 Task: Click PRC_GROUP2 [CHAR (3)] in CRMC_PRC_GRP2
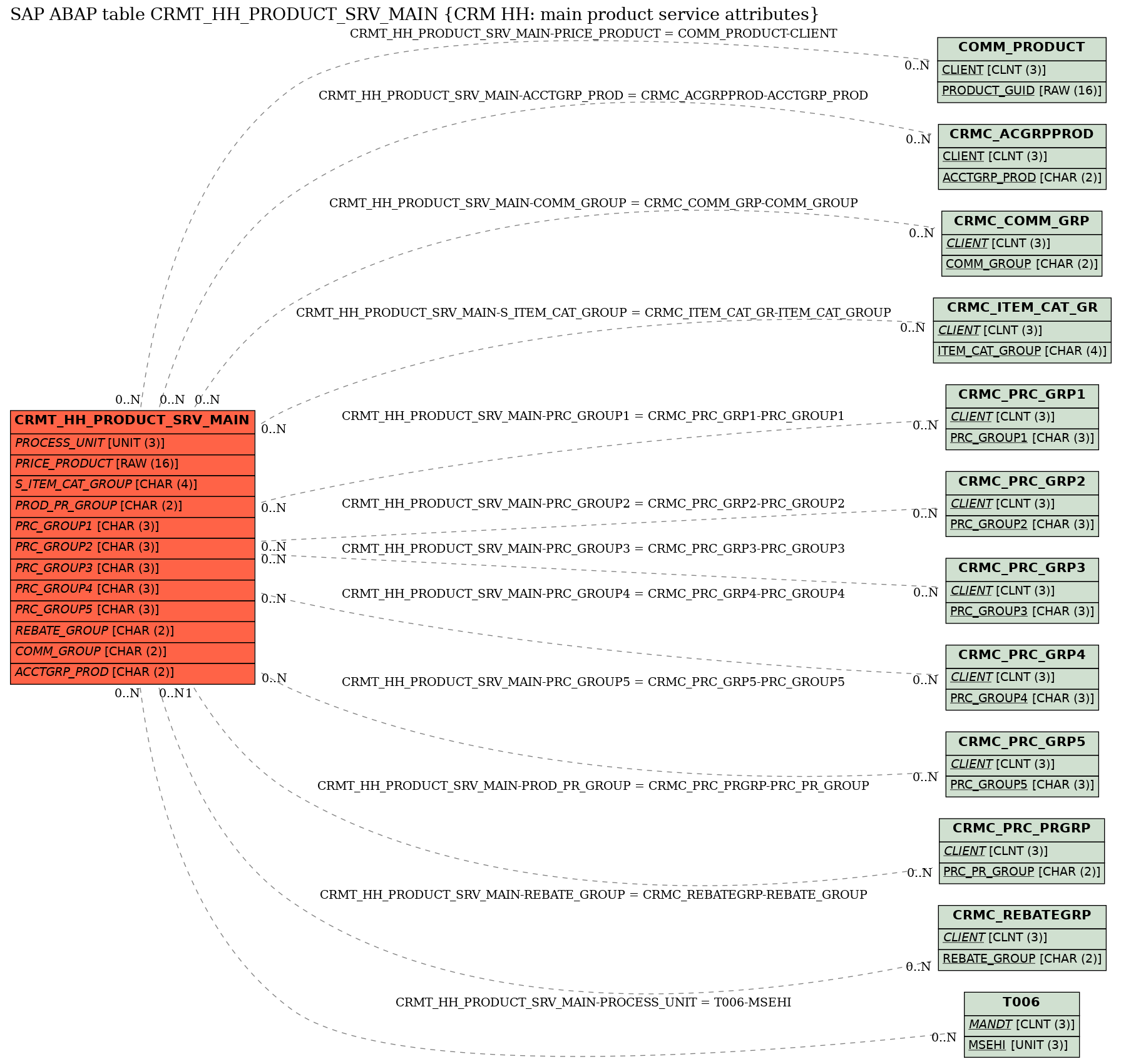[1021, 526]
